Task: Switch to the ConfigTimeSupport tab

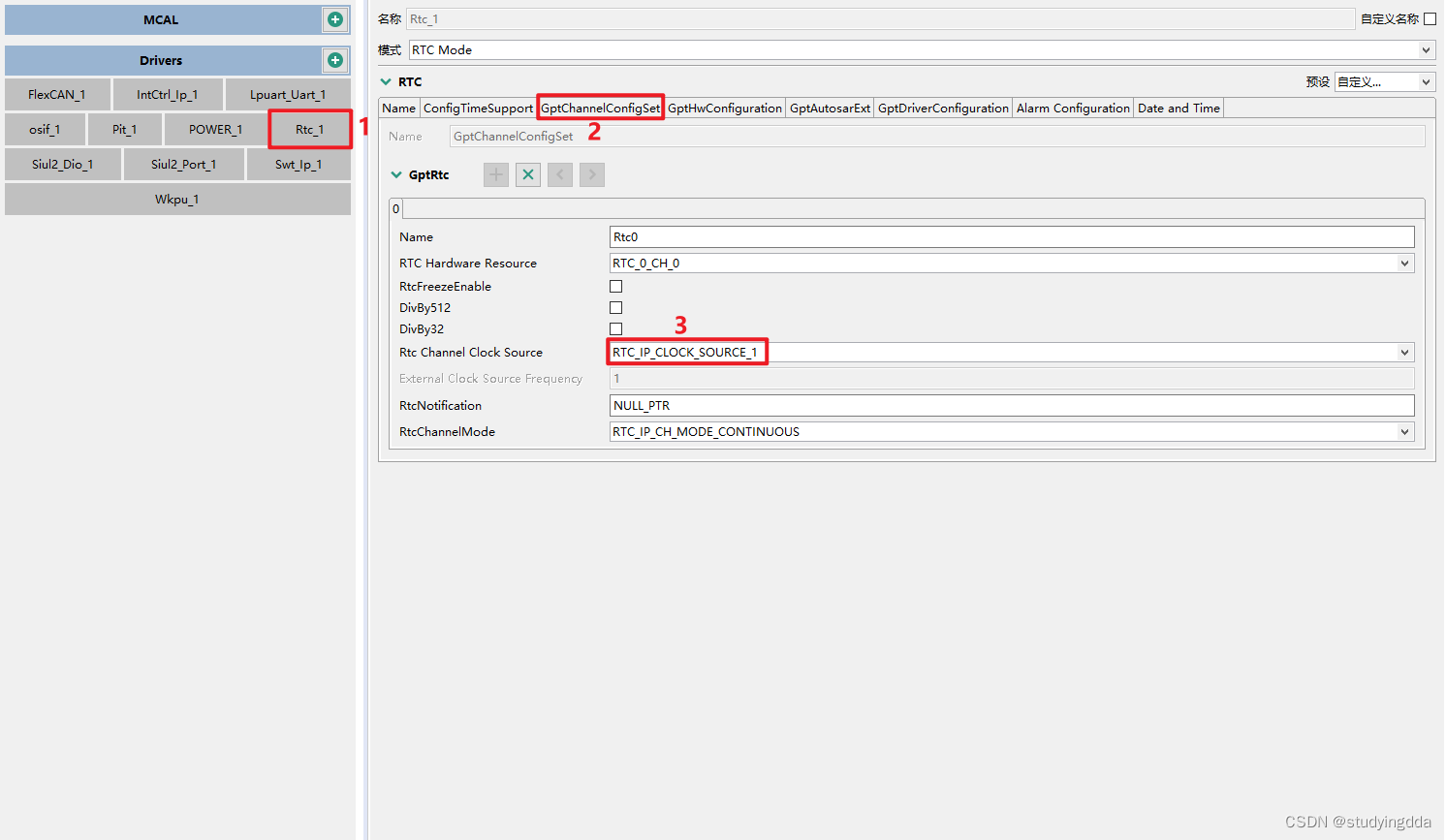Action: (x=478, y=109)
